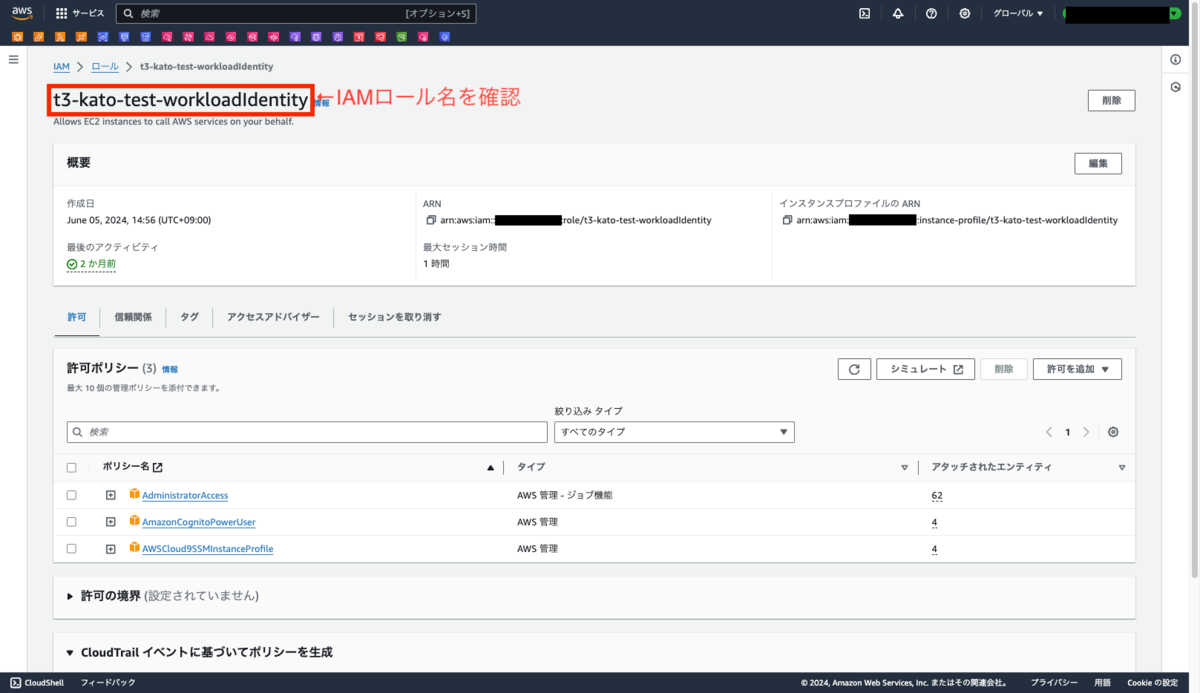Toggle the select-all policies checkbox
The height and width of the screenshot is (693, 1200).
tap(71, 467)
